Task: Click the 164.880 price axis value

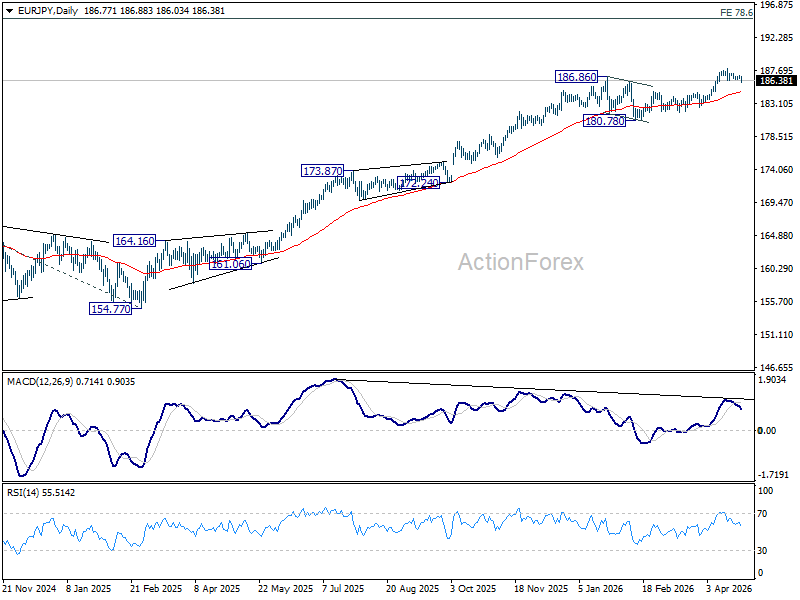Action: (x=777, y=236)
